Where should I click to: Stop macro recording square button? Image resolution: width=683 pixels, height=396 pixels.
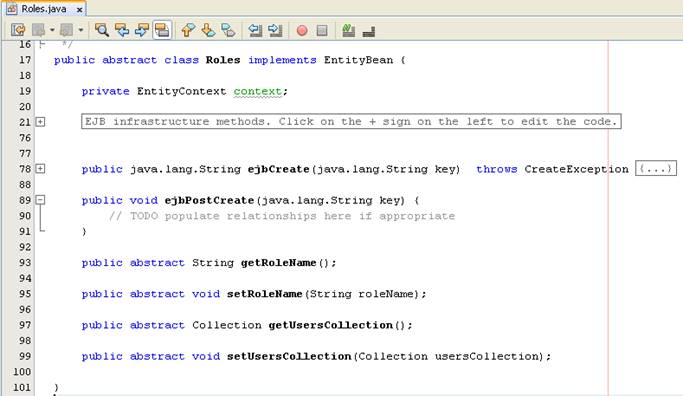(x=322, y=30)
